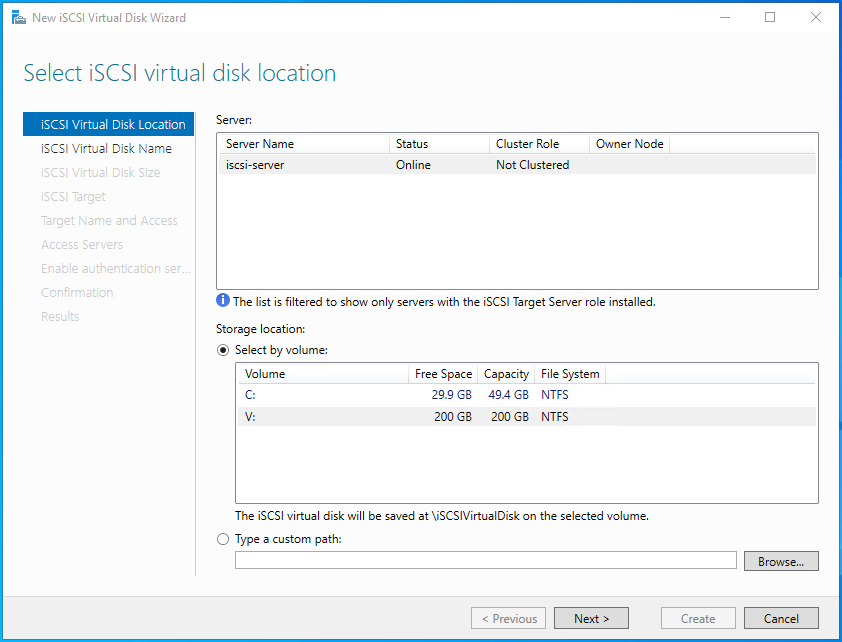The height and width of the screenshot is (642, 842).
Task: Go to iSCSI Virtual Disk Name step
Action: coord(106,149)
